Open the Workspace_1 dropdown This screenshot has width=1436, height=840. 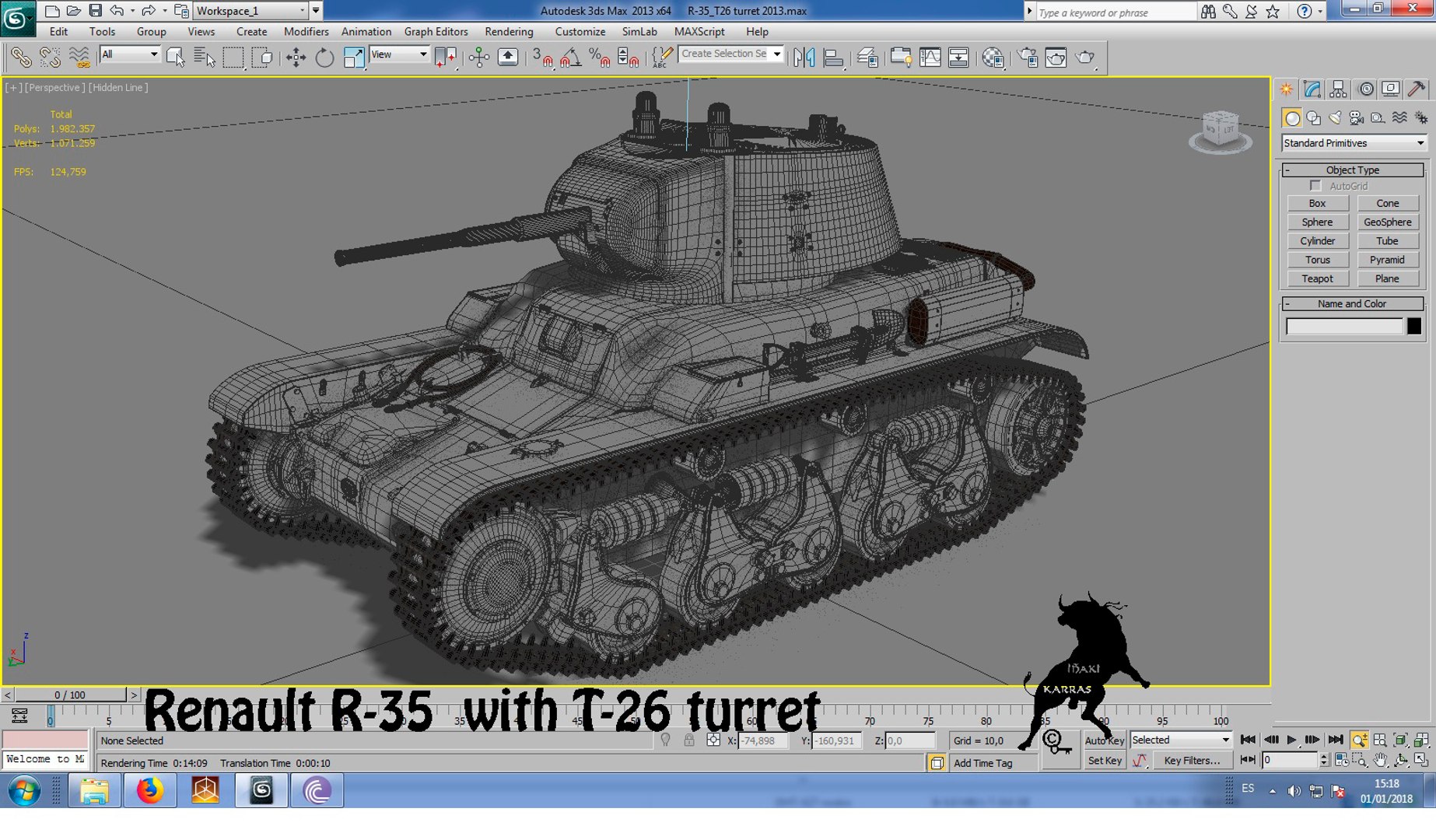pos(250,11)
